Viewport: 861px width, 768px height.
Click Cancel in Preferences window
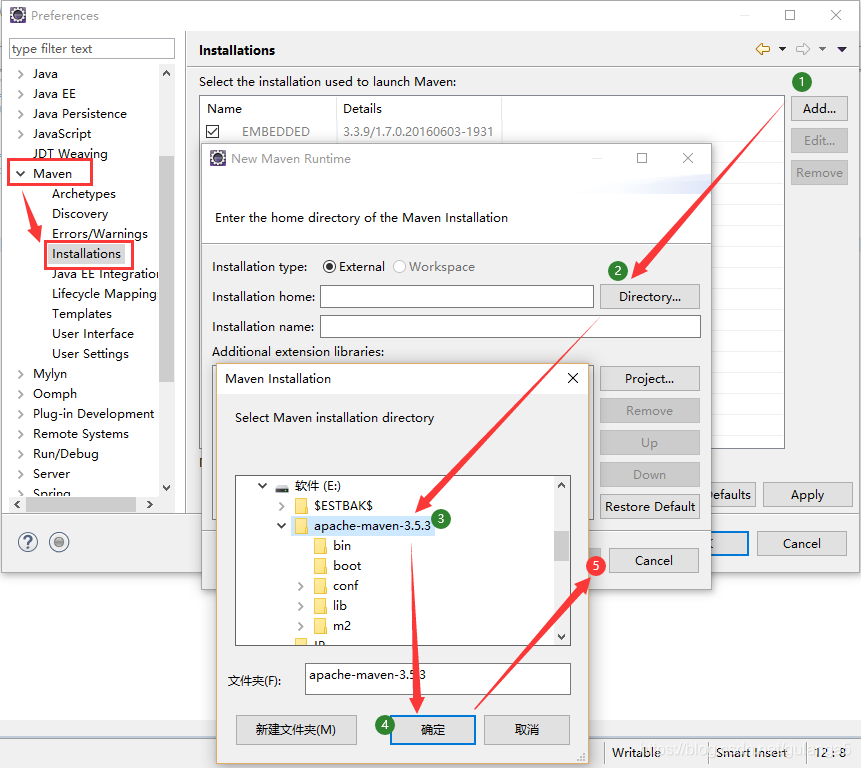(x=802, y=543)
